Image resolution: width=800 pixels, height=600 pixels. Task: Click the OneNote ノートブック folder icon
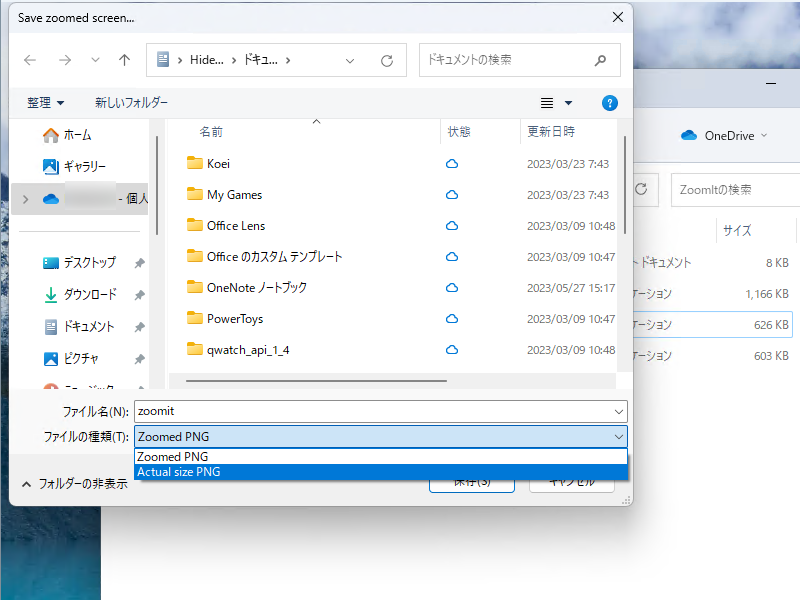click(194, 287)
